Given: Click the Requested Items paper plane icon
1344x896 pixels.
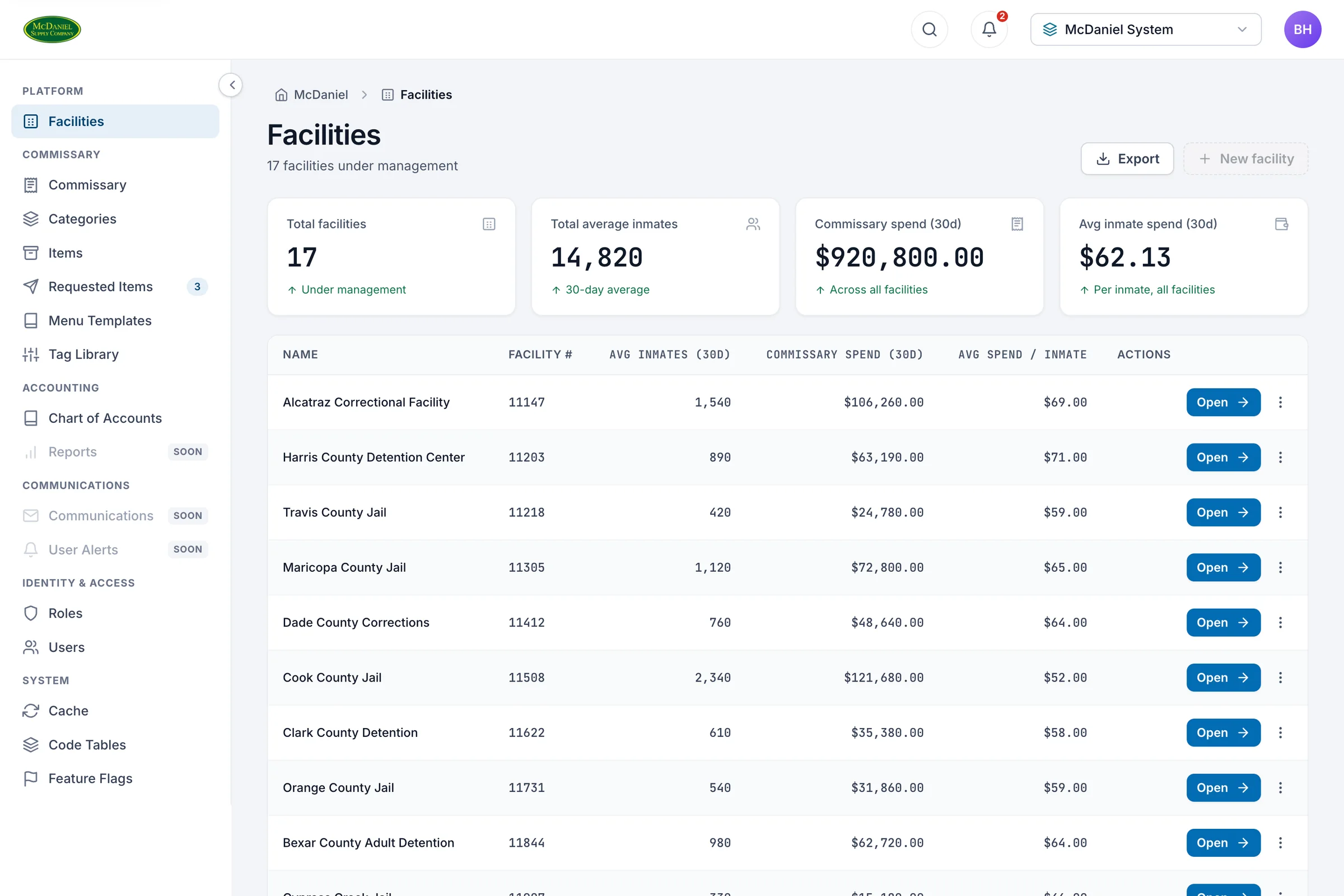Looking at the screenshot, I should (31, 286).
